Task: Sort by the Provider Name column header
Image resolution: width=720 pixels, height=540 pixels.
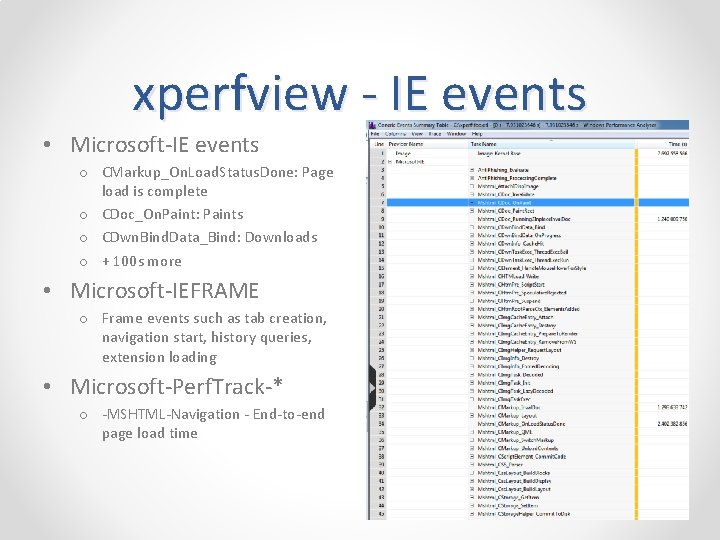Action: tap(406, 144)
